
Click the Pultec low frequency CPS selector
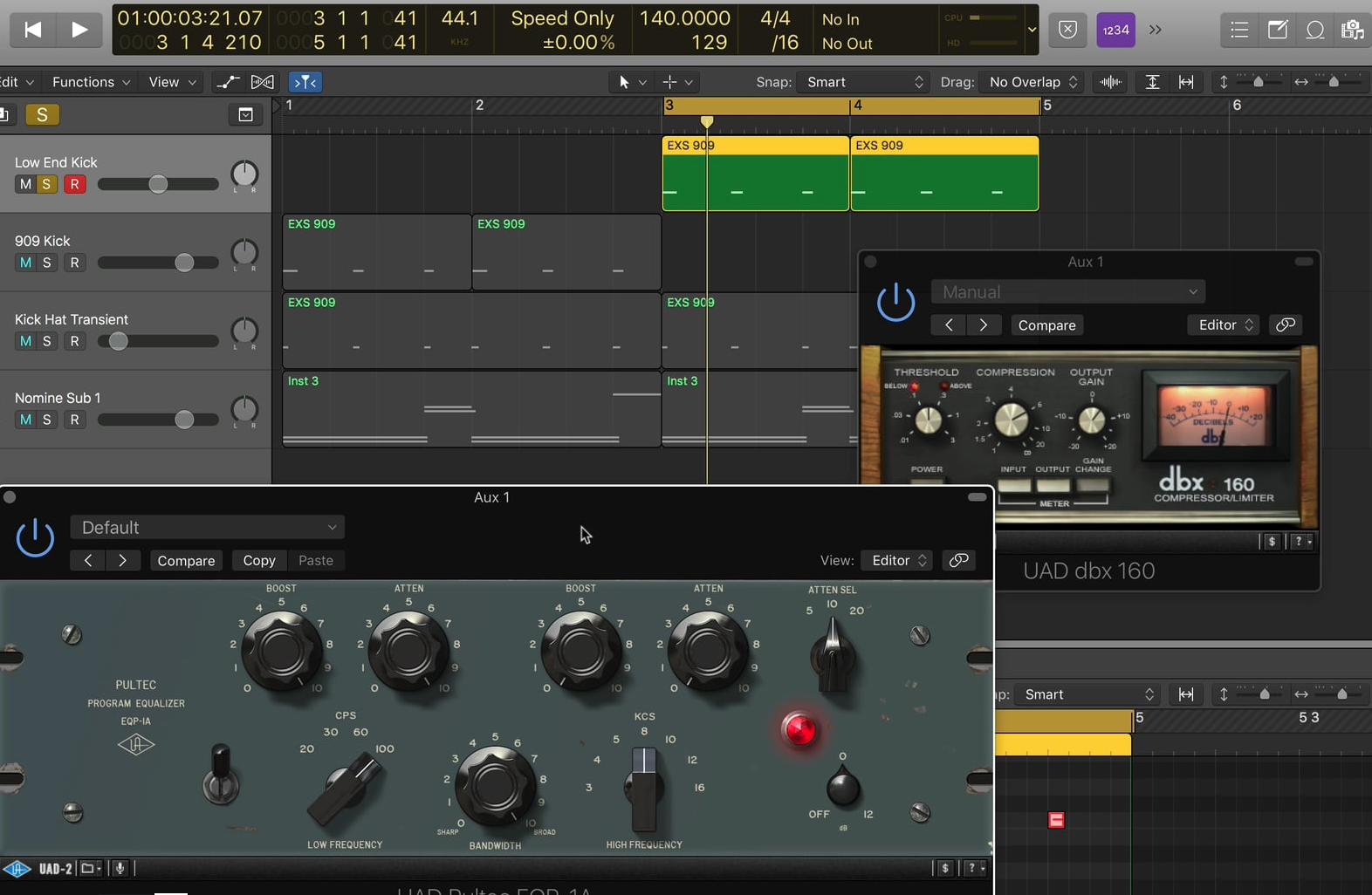click(346, 789)
